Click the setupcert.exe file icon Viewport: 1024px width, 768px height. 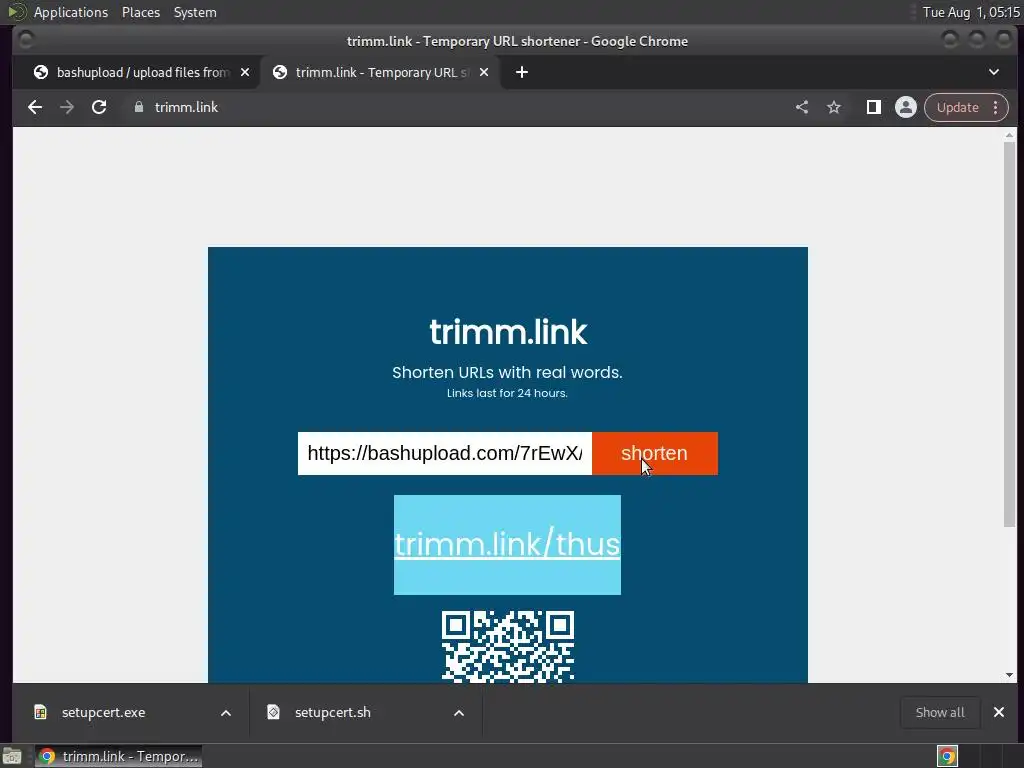pos(40,712)
